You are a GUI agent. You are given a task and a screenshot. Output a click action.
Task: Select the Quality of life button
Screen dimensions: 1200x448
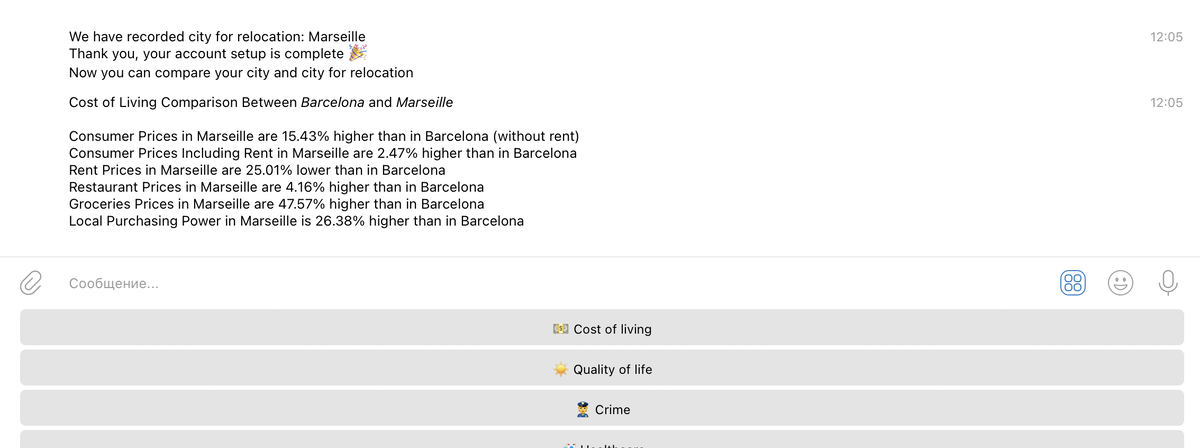(x=602, y=369)
